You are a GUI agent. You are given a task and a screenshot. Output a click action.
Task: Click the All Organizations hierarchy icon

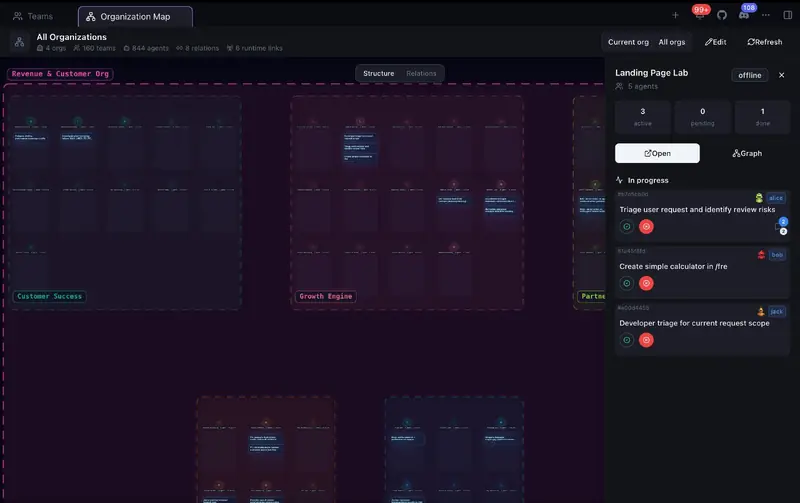(x=19, y=42)
